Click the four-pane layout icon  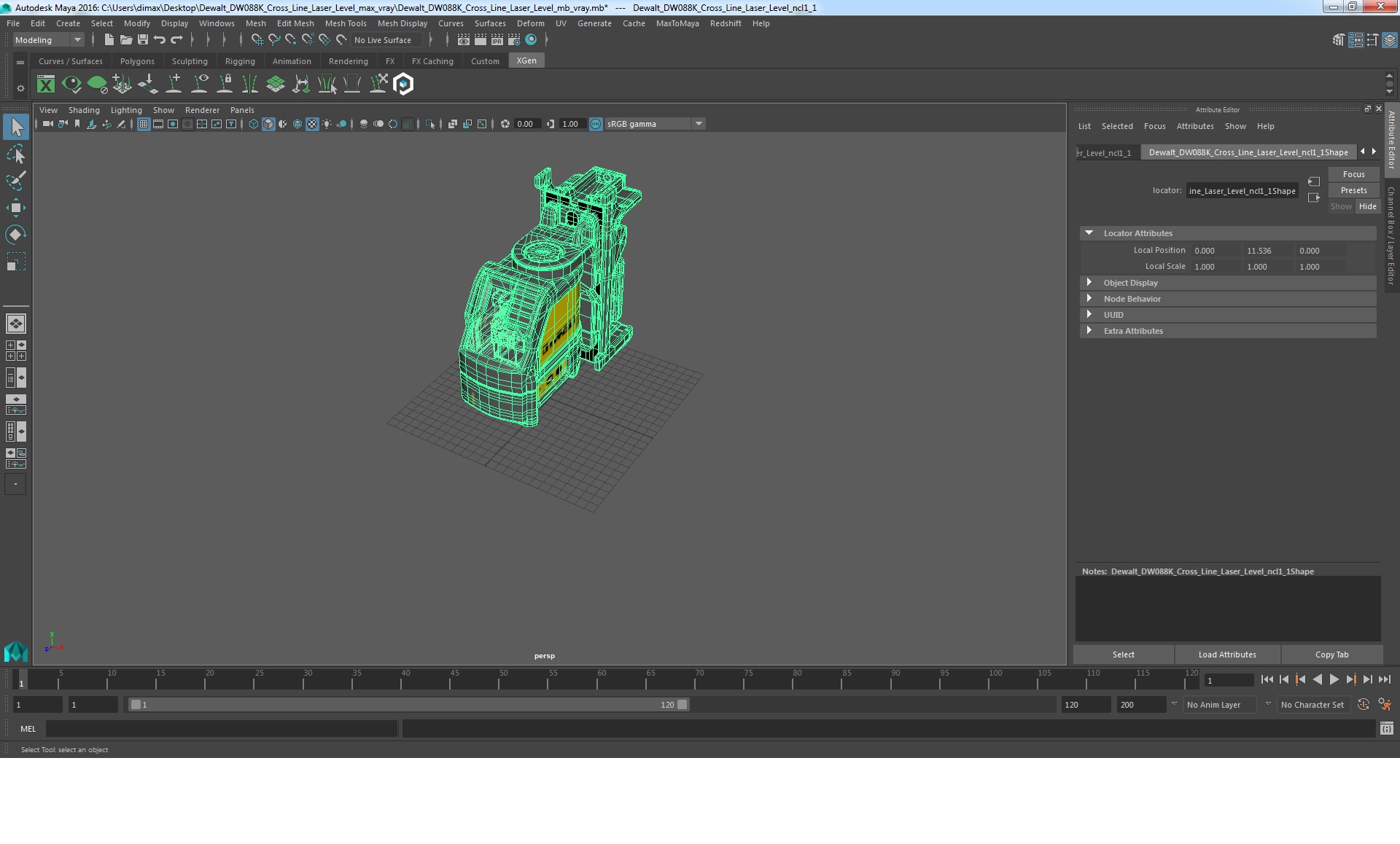(x=15, y=351)
